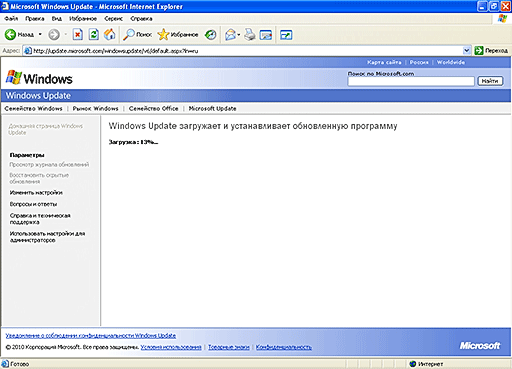The image size is (512, 369).
Task: Print the page with printer icon
Action: (250, 34)
